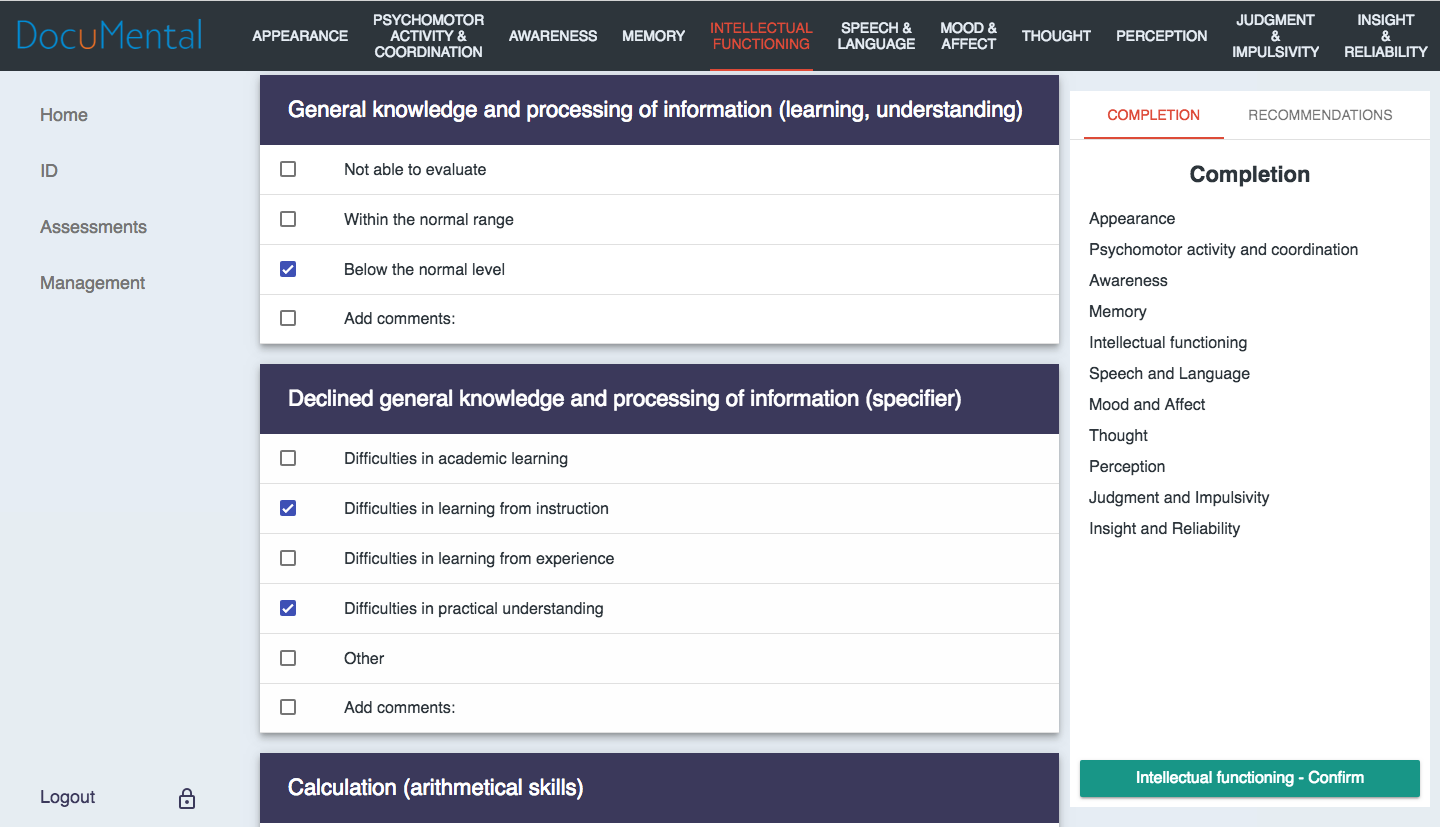Open the Perception tab
Viewport: 1440px width, 827px height.
pyautogui.click(x=1162, y=36)
